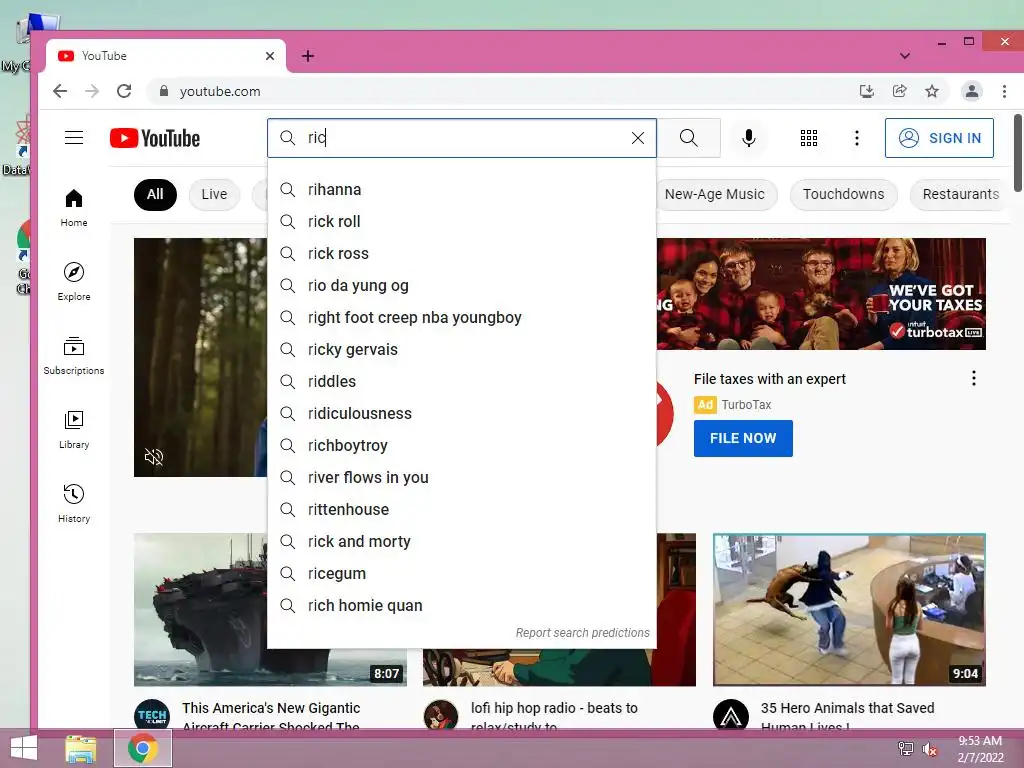Click the address bar lock icon
The image size is (1024, 768).
(164, 91)
